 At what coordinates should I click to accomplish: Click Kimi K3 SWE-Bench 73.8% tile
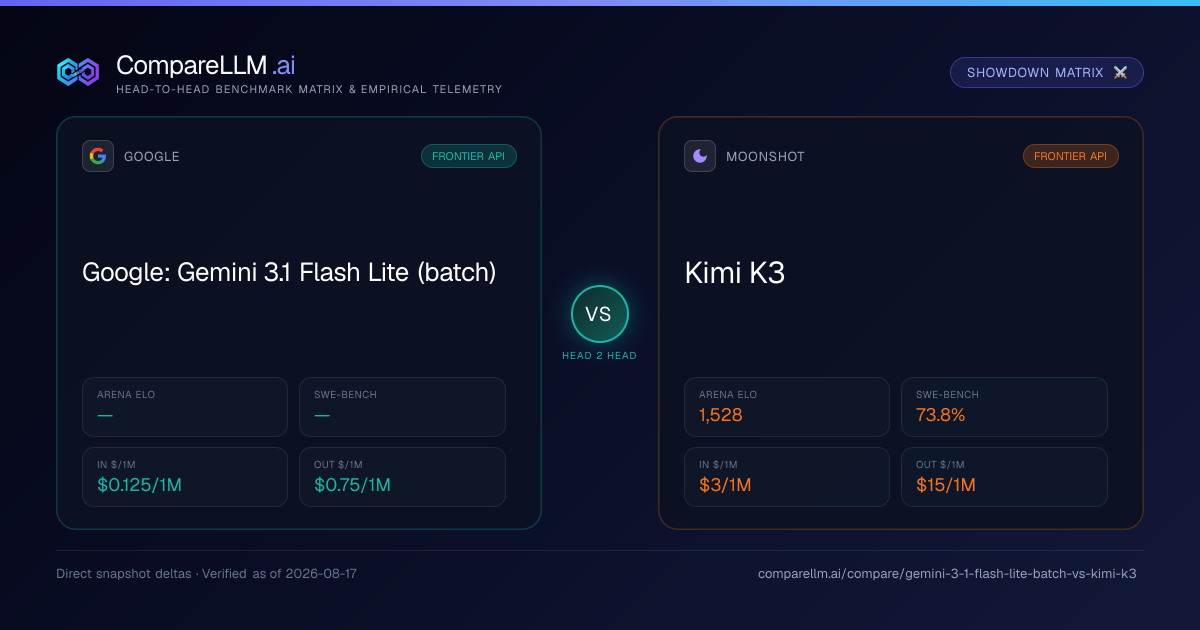(x=1004, y=407)
